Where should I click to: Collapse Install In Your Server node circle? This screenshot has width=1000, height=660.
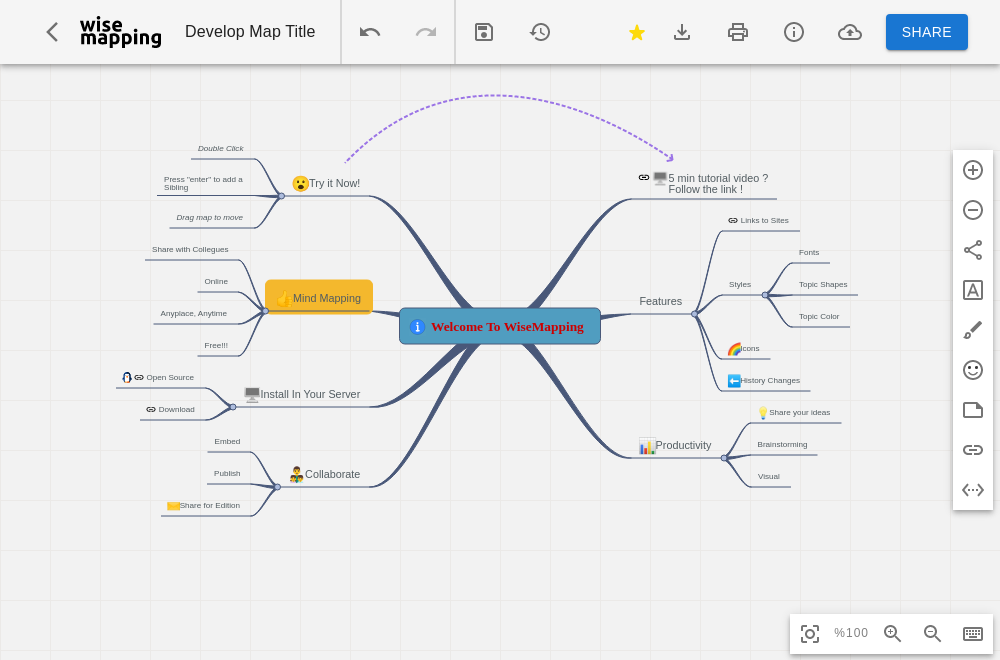[x=233, y=407]
